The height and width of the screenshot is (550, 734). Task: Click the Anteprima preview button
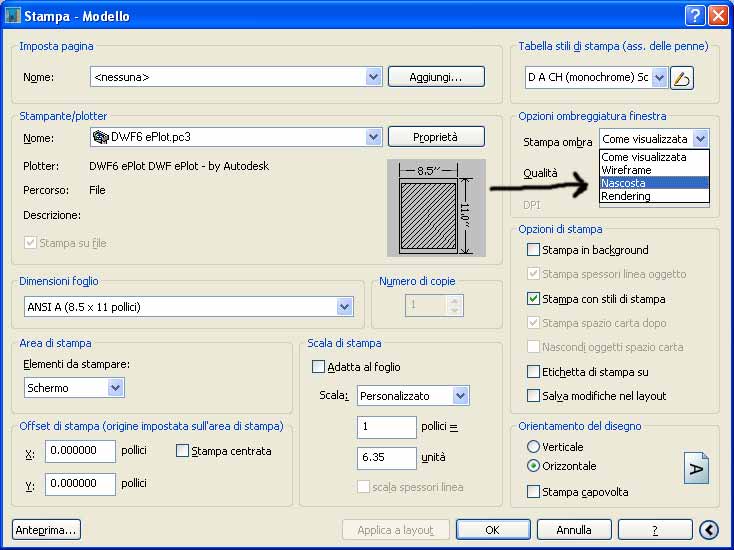(x=46, y=530)
